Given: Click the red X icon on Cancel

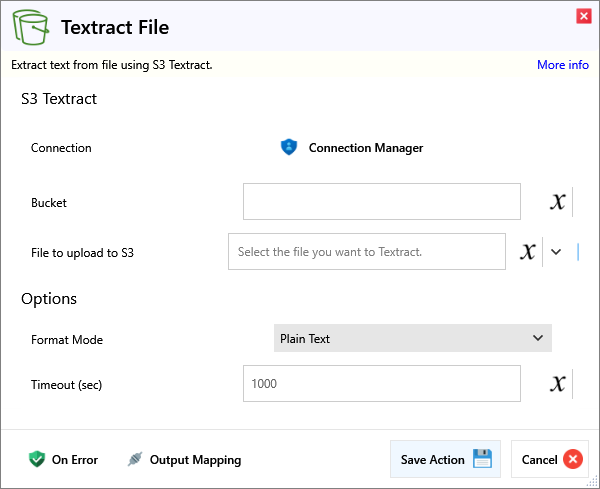Looking at the screenshot, I should click(x=572, y=460).
